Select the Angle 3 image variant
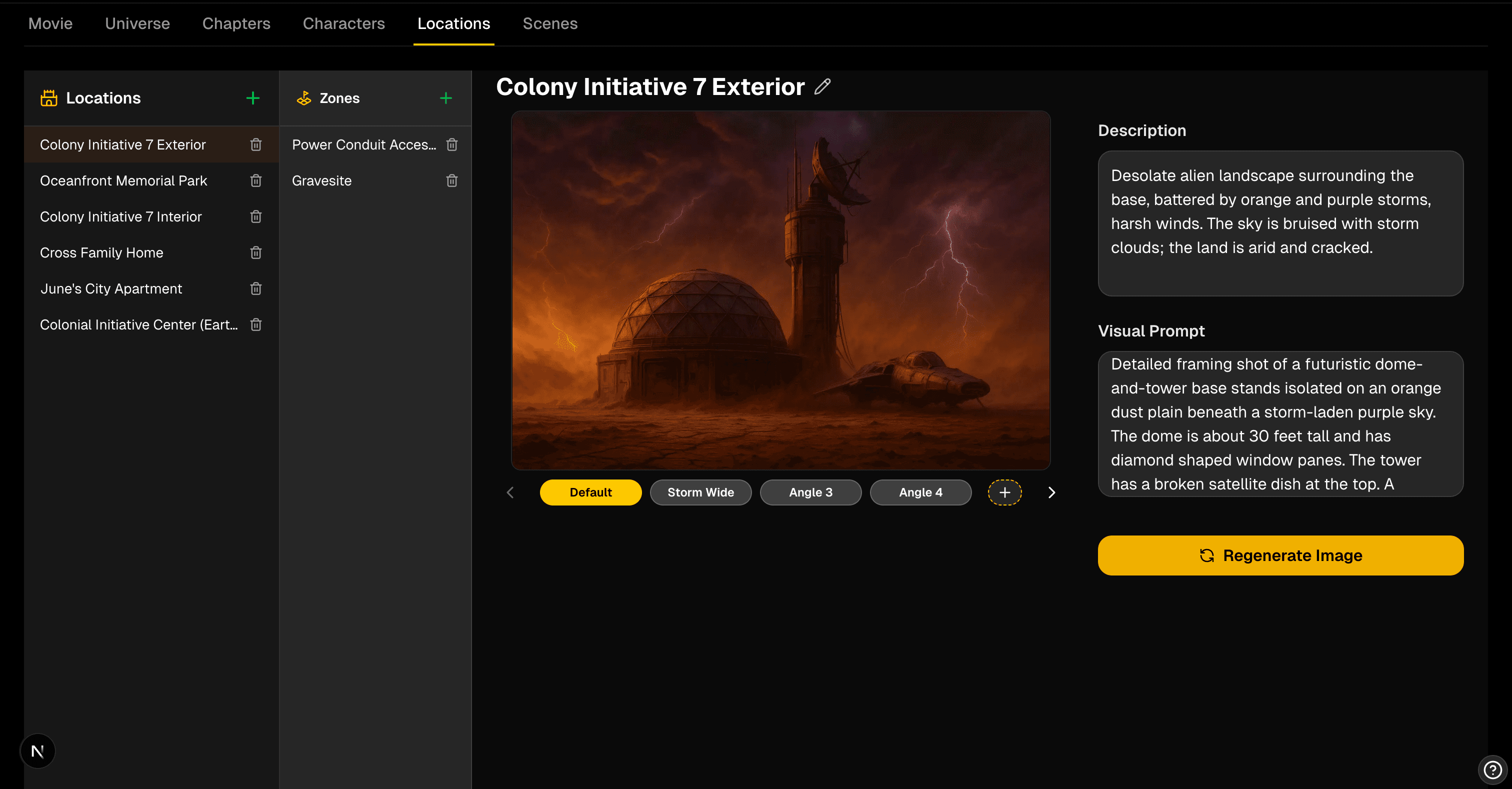The width and height of the screenshot is (1512, 789). [810, 492]
